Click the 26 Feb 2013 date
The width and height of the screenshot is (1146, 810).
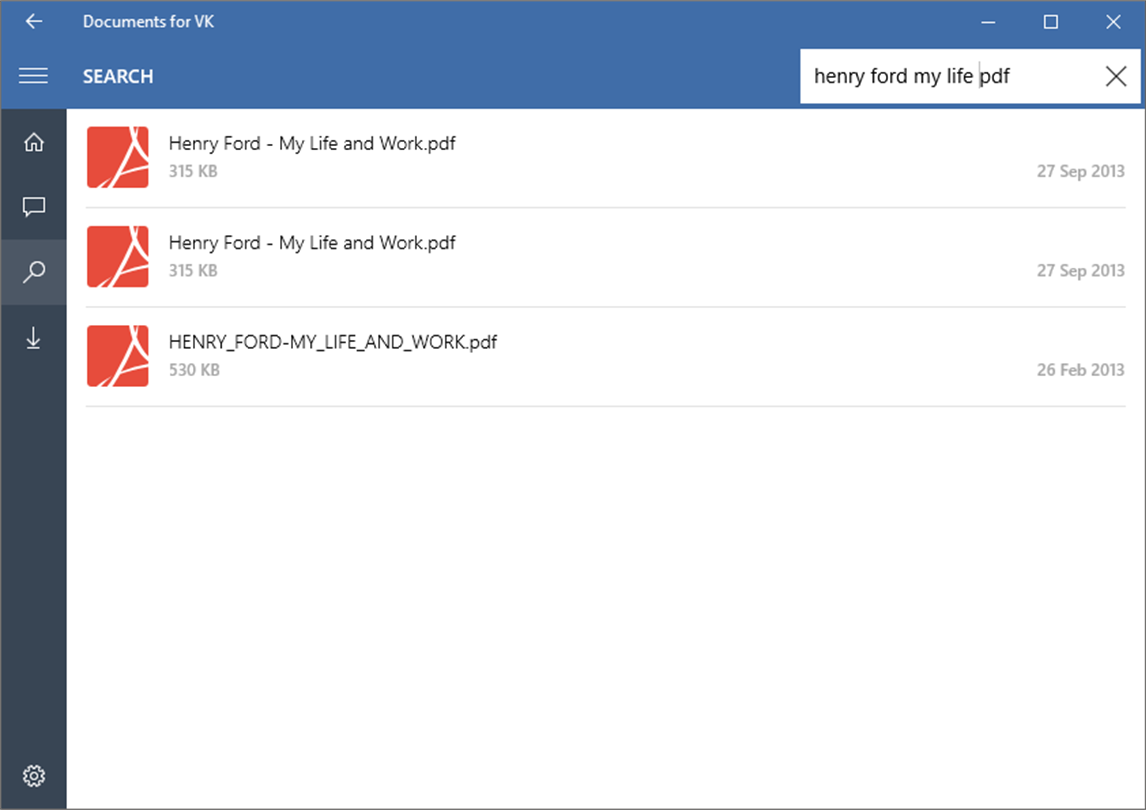coord(1080,370)
